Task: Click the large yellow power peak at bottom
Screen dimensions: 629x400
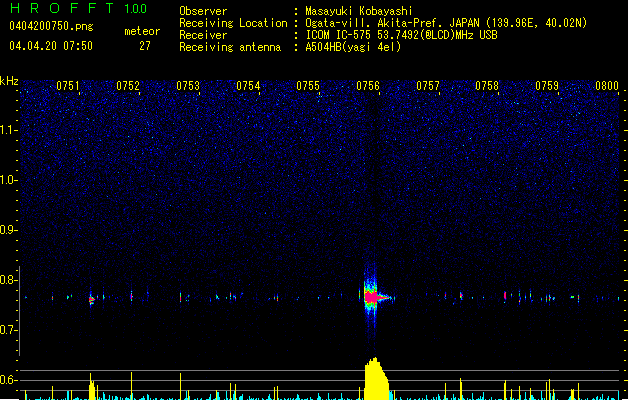Action: coord(374,380)
